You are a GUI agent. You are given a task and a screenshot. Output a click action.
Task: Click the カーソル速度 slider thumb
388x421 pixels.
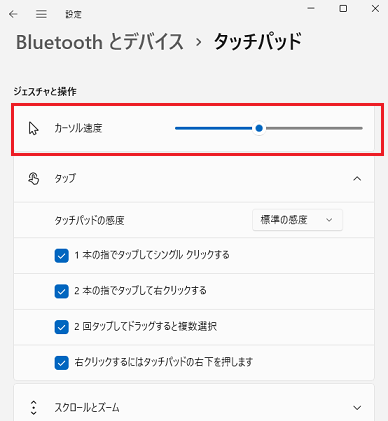(259, 128)
